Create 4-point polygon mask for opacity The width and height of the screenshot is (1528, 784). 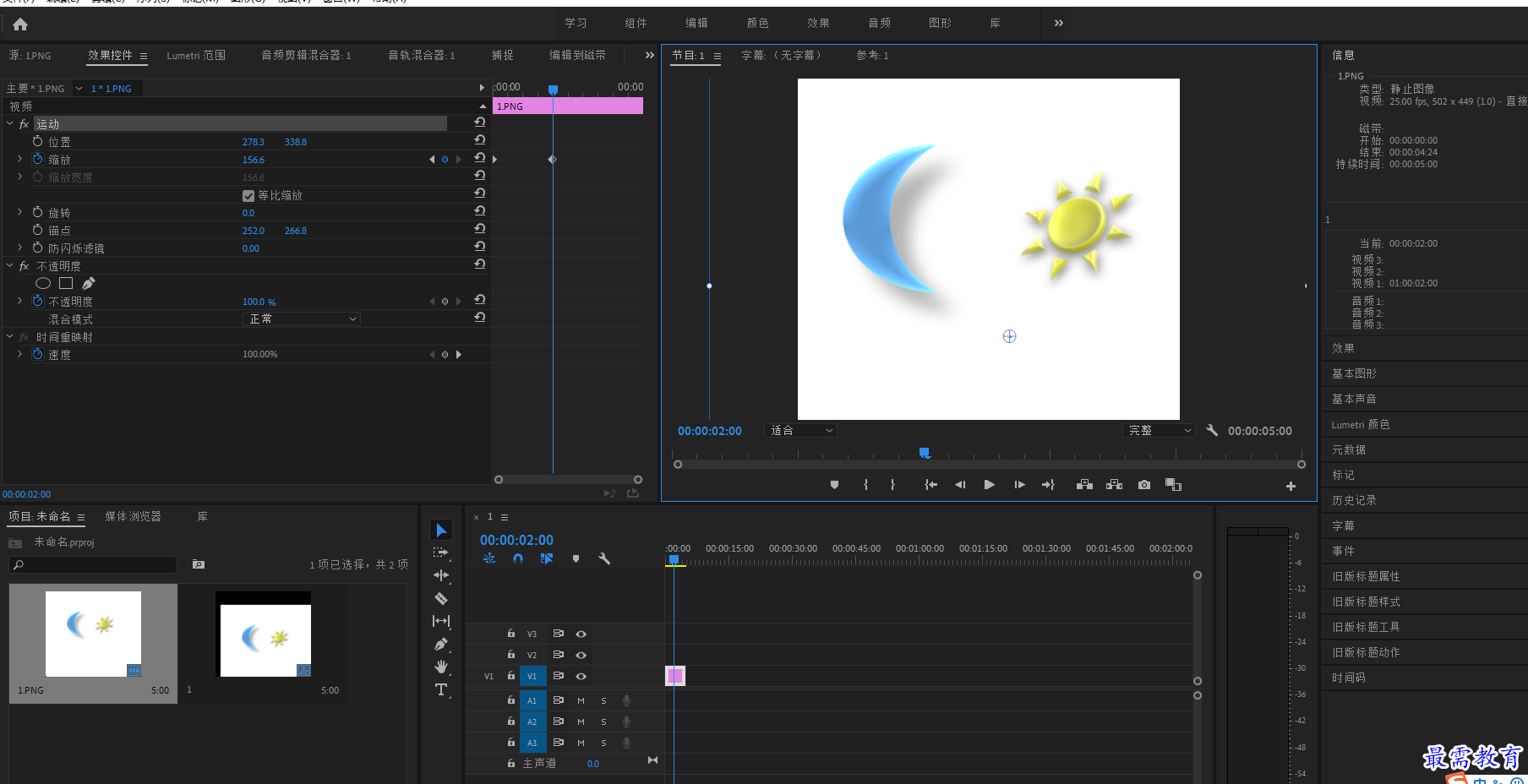(66, 284)
